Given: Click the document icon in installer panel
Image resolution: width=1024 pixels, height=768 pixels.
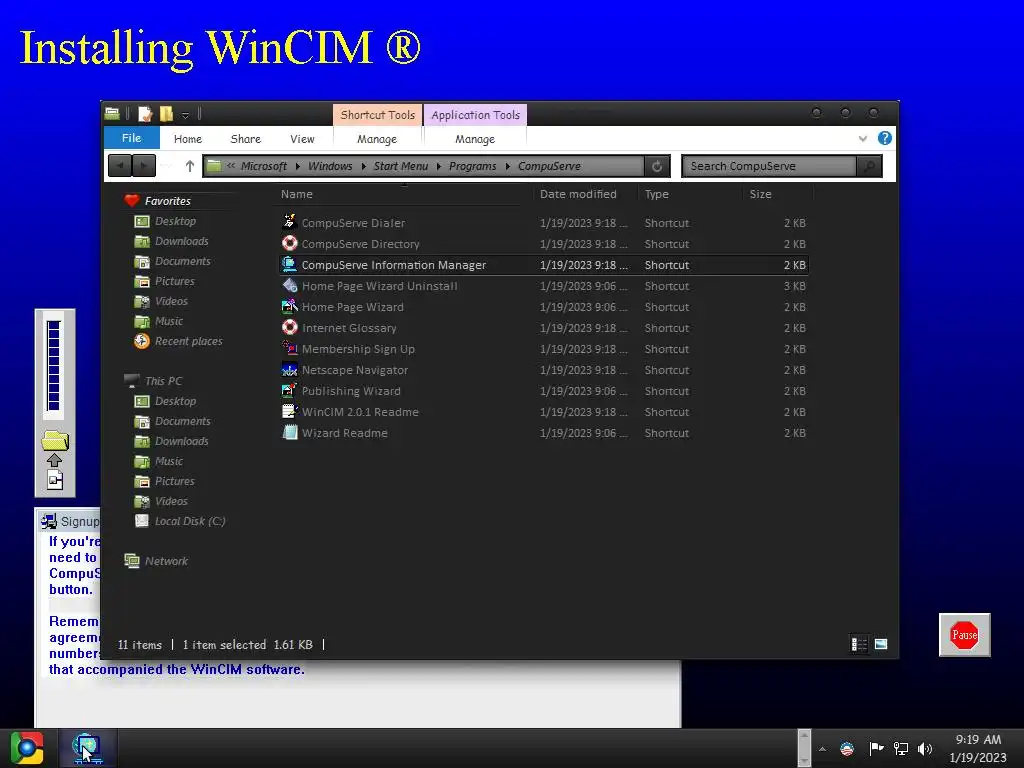Looking at the screenshot, I should pos(56,480).
